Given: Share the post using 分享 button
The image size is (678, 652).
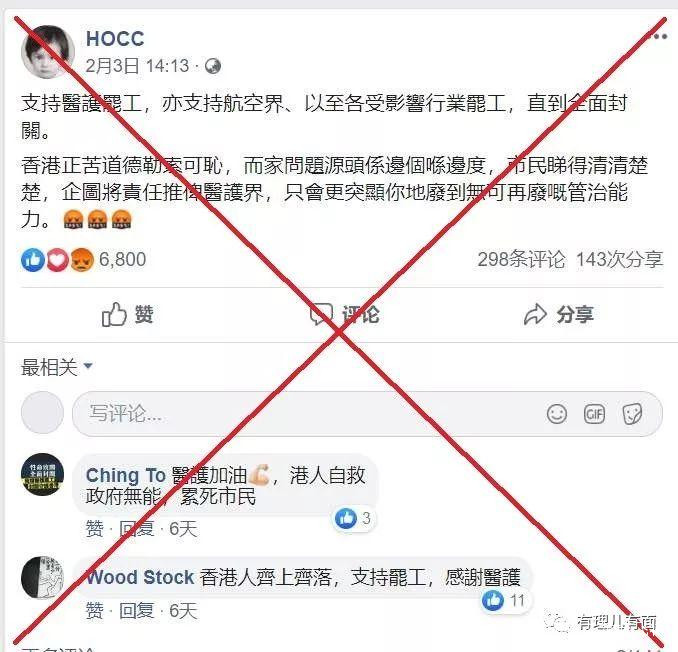Looking at the screenshot, I should 558,314.
